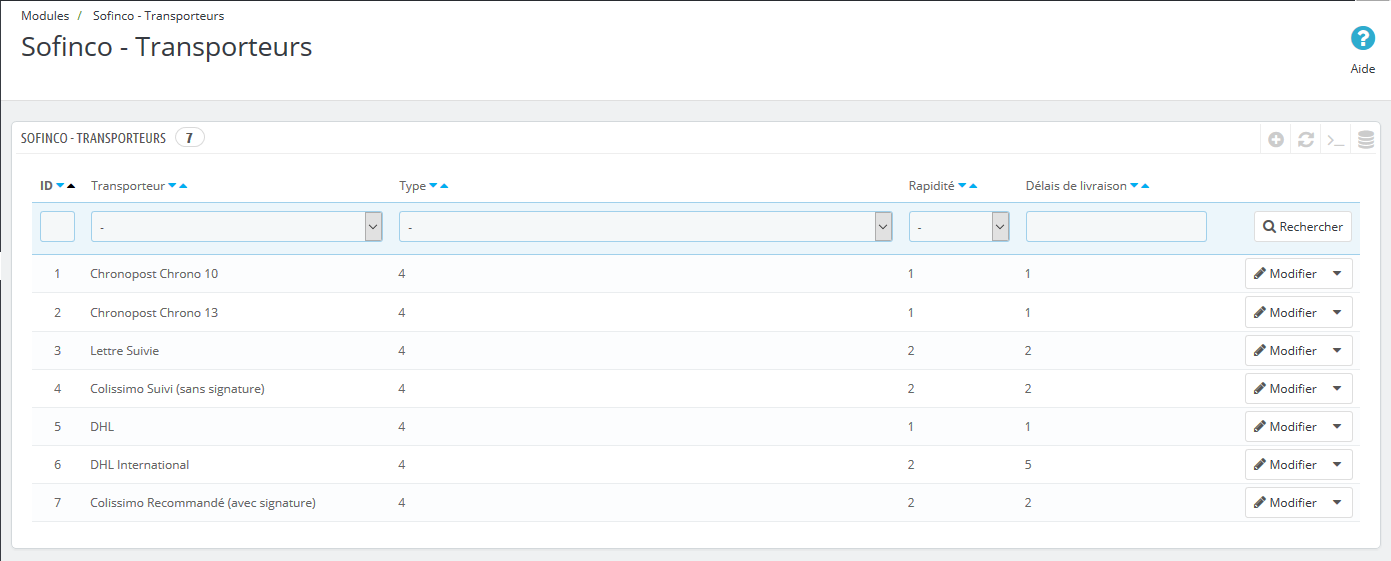Sort Type column descending arrow
1391x561 pixels.
click(433, 186)
